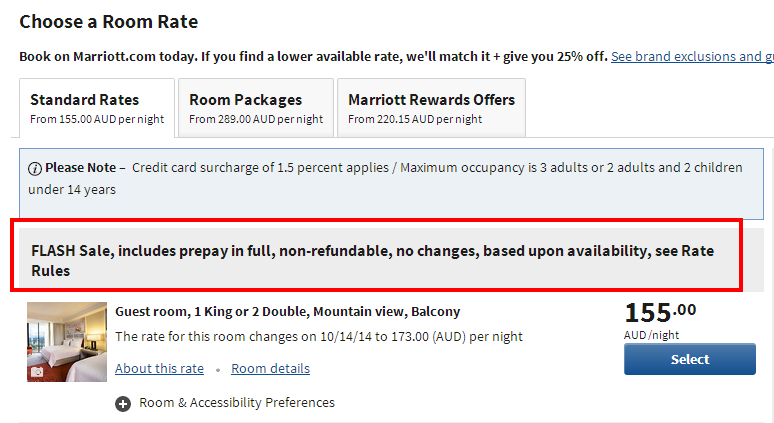Click the Guest room Mountain view title
The height and width of the screenshot is (423, 774).
tap(287, 312)
